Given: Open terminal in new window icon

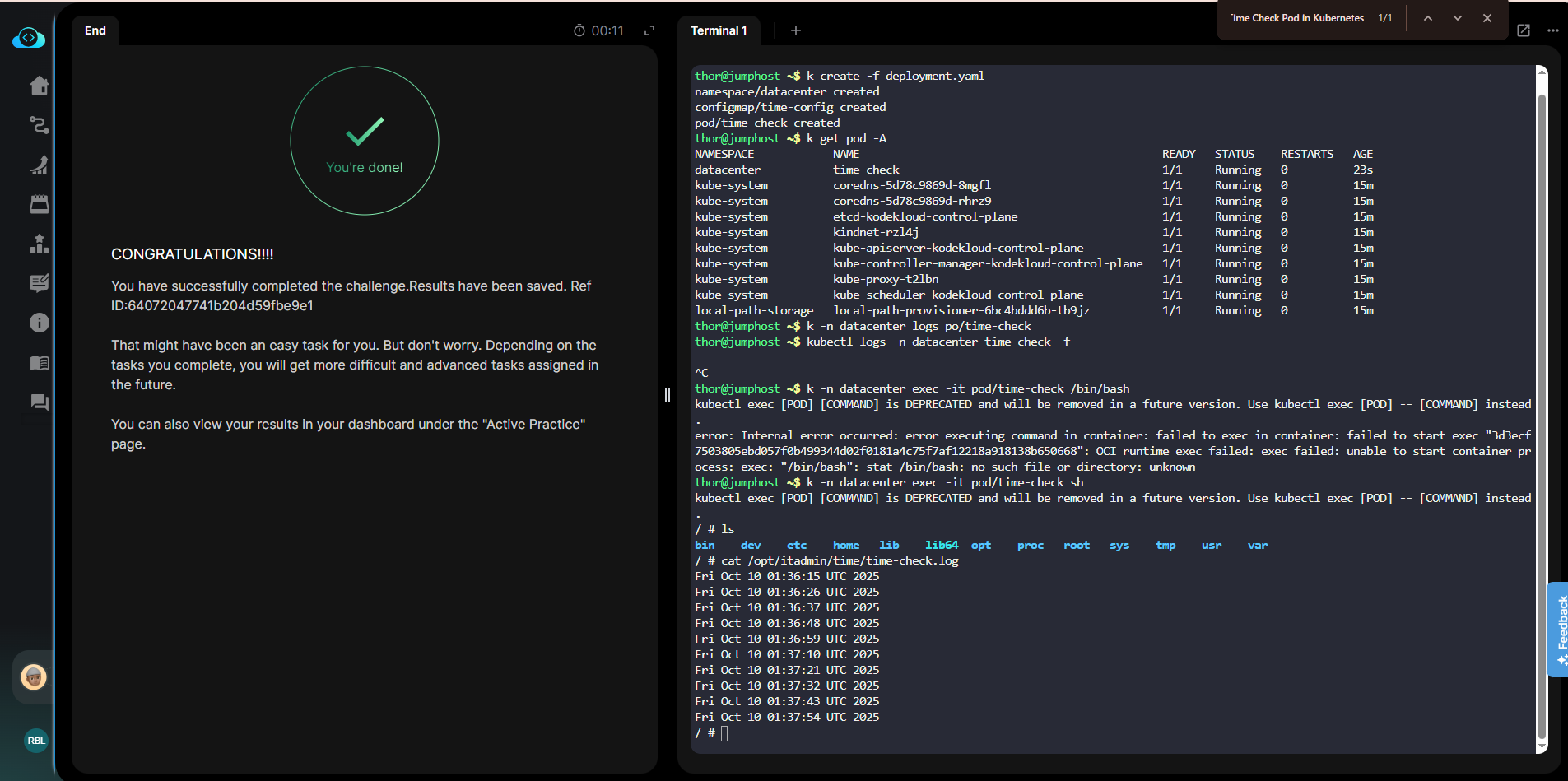Looking at the screenshot, I should pyautogui.click(x=1524, y=30).
